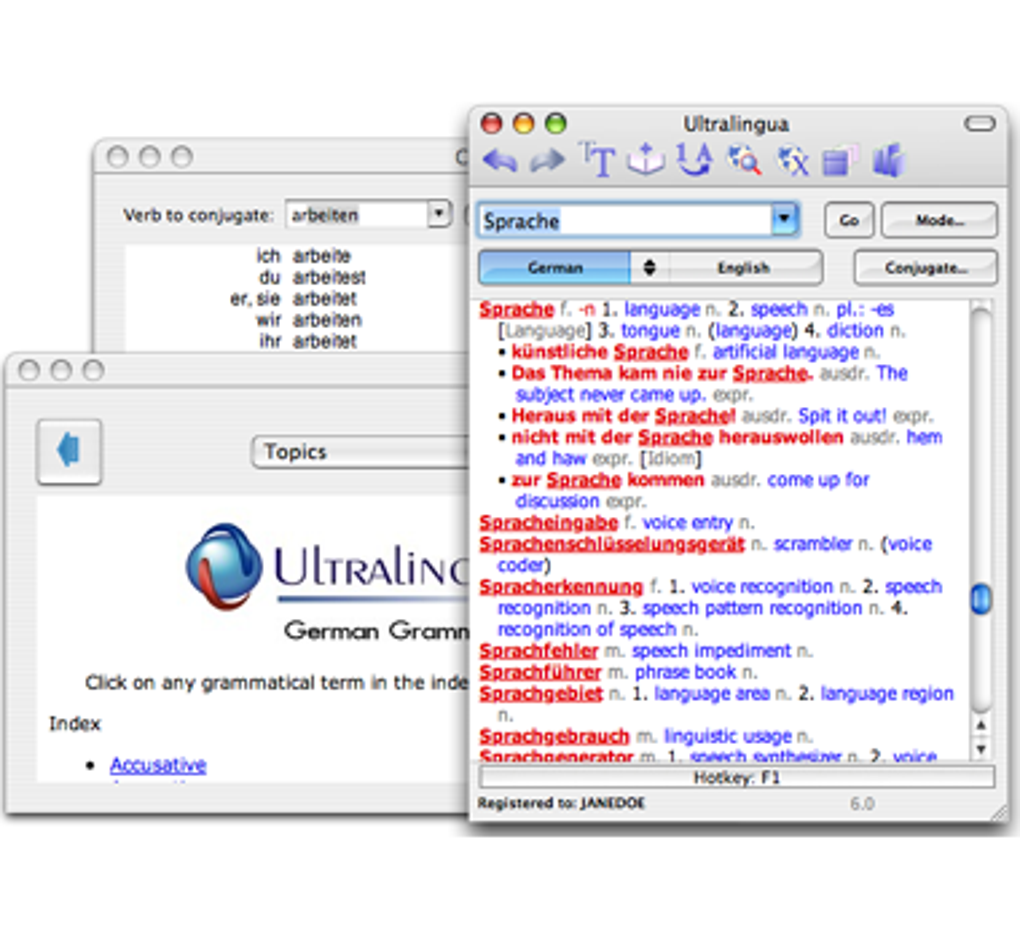Click the red Sprache headword entry

(x=517, y=309)
